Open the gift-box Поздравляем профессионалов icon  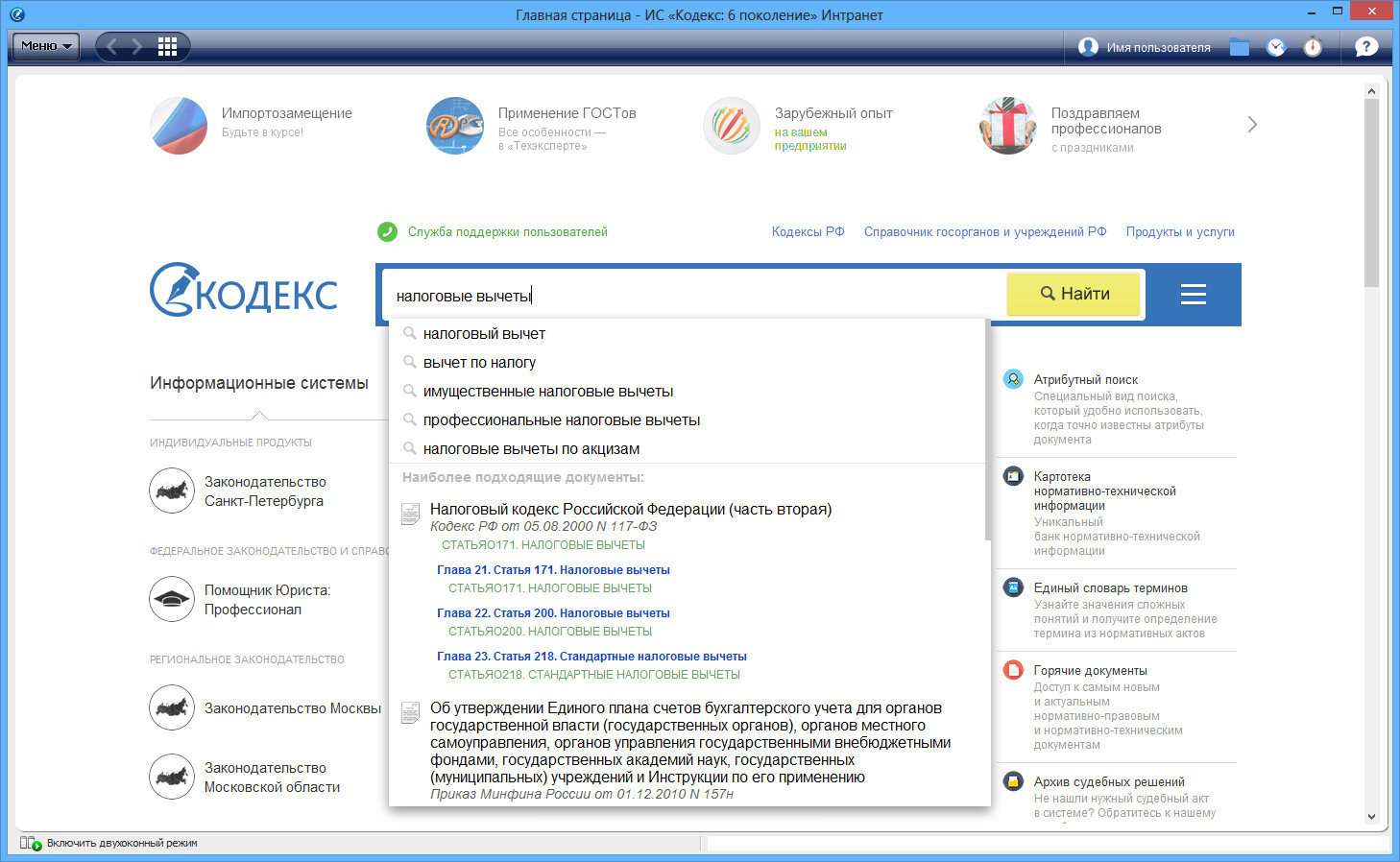coord(1008,126)
